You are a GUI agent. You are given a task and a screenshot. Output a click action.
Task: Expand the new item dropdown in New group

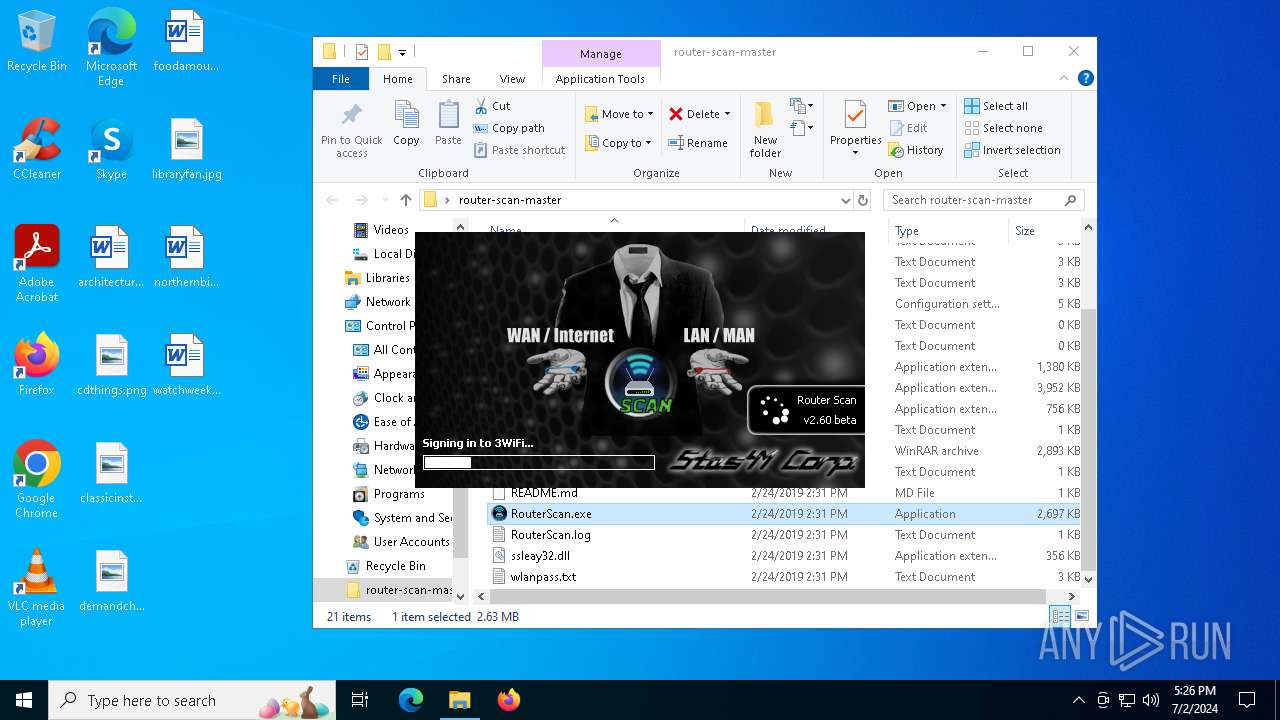801,105
